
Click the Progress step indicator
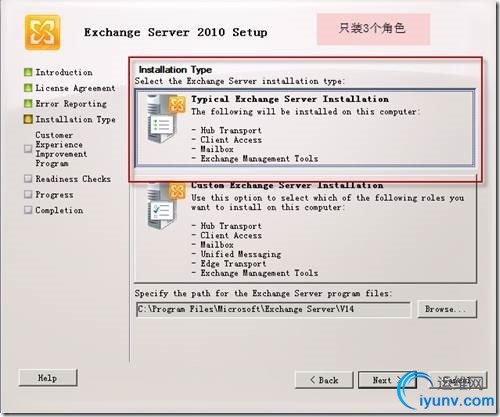point(28,194)
